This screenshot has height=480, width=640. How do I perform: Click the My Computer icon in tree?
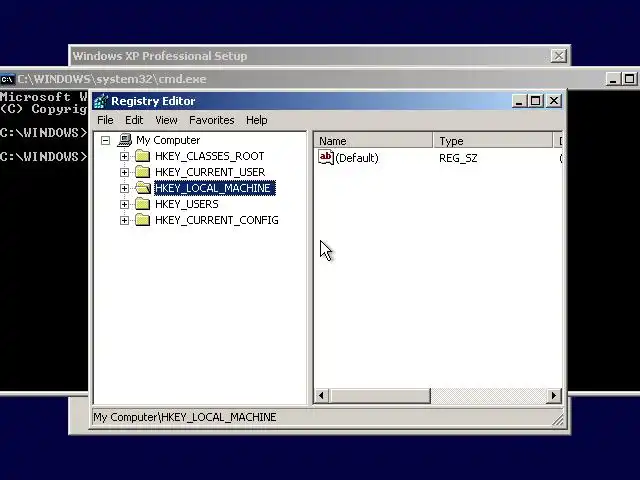[124, 140]
